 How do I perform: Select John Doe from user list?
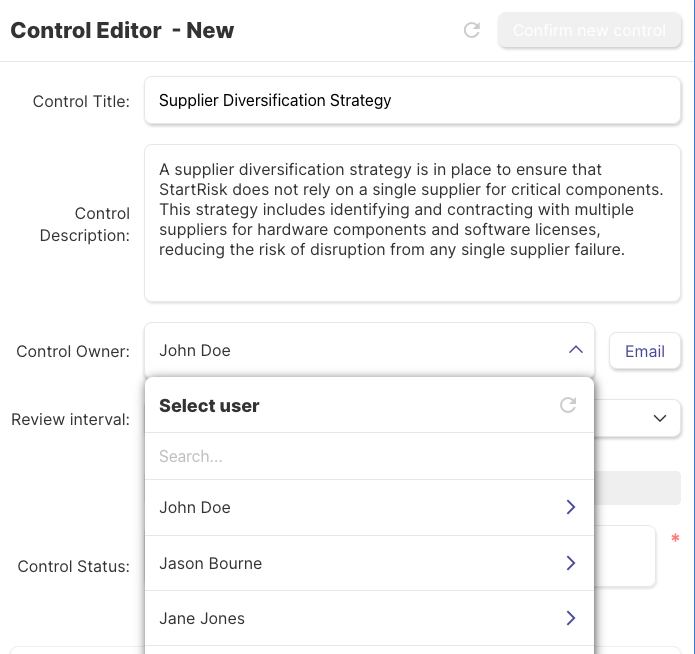click(x=369, y=507)
